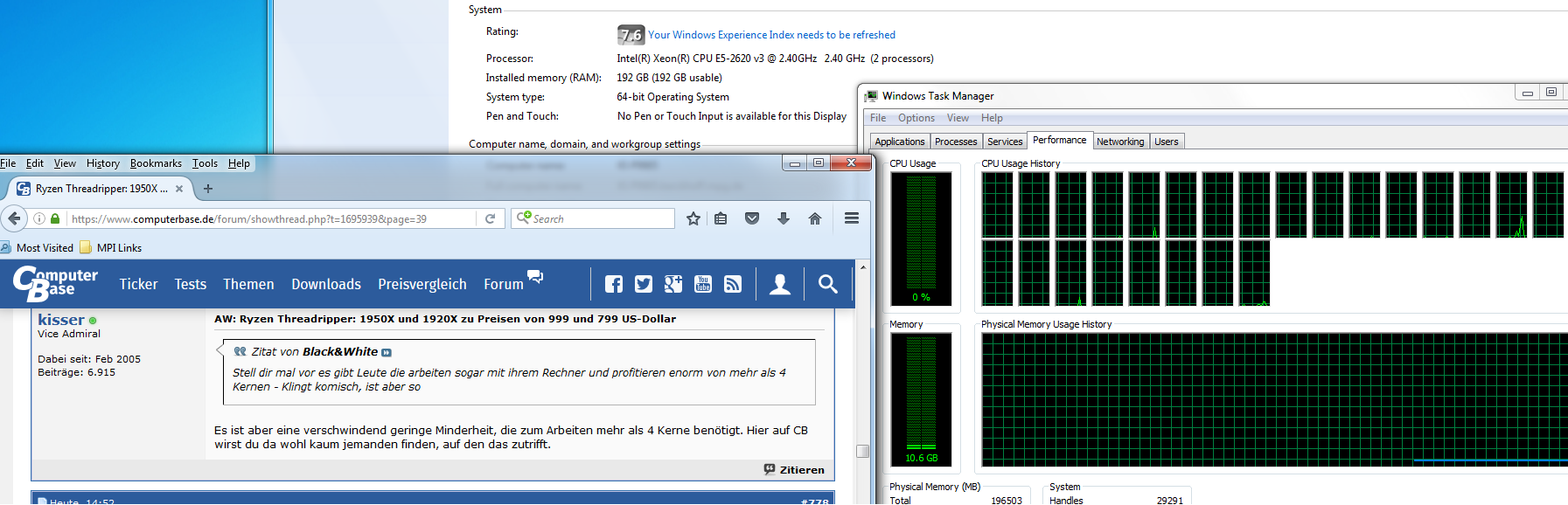Screen dimensions: 1568x505
Task: Open the Firefox View menu
Action: [65, 163]
